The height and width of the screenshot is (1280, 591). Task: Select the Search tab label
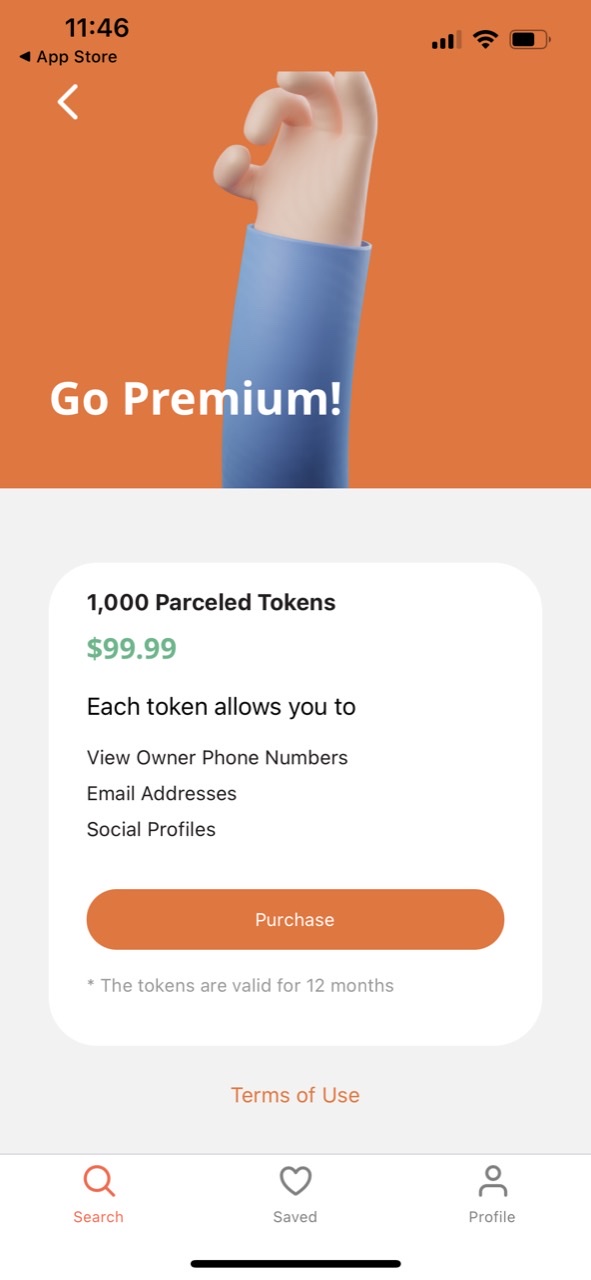tap(98, 1217)
